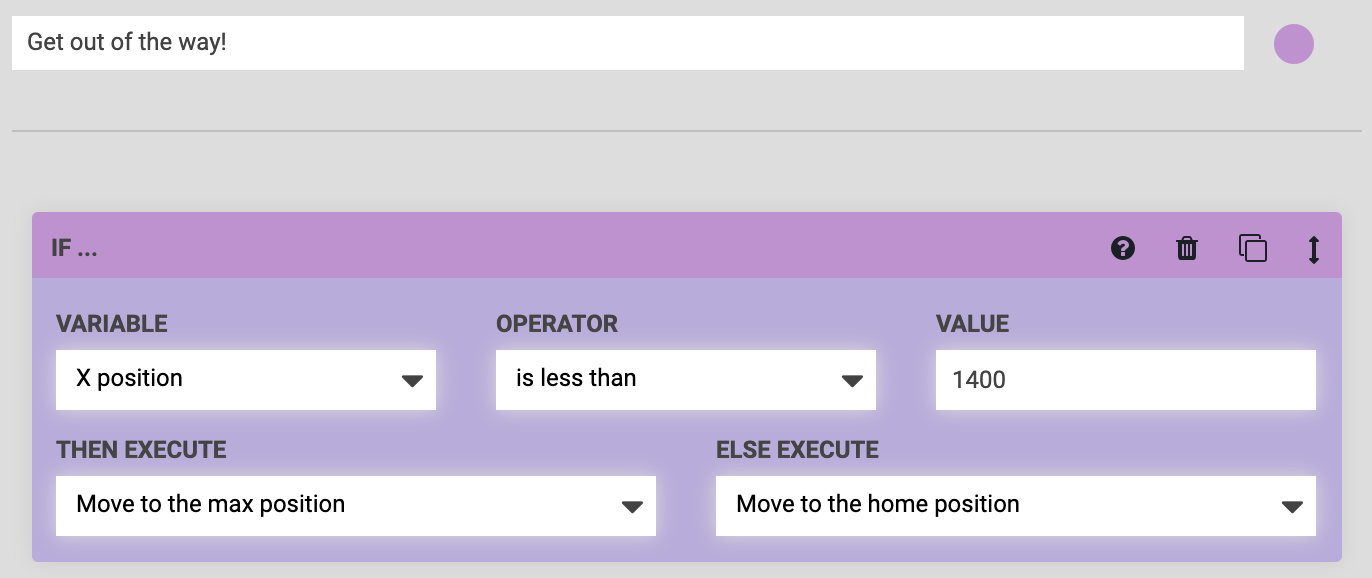Screen dimensions: 1372x578
Task: Click the VARIABLE field label
Action: (112, 324)
